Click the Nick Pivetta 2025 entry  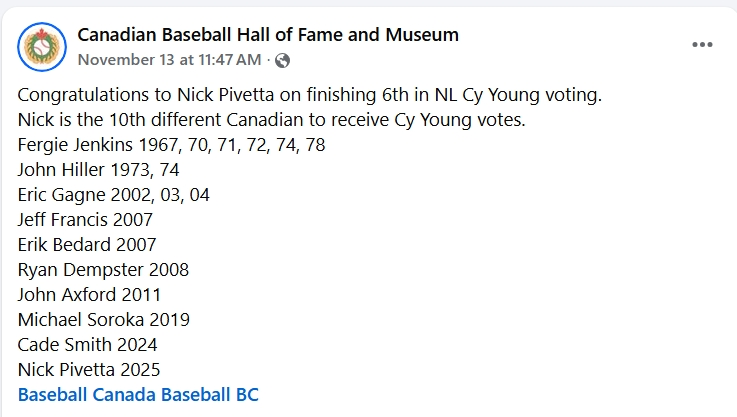(89, 369)
